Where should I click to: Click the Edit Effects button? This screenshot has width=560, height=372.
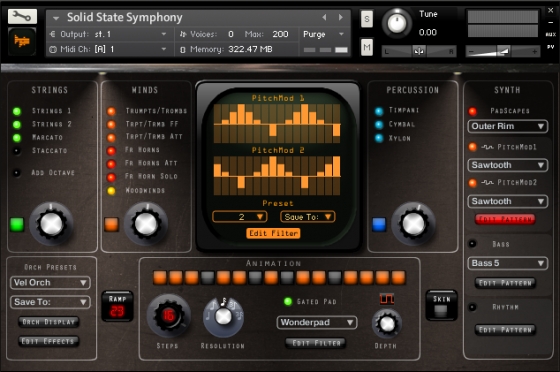click(49, 341)
